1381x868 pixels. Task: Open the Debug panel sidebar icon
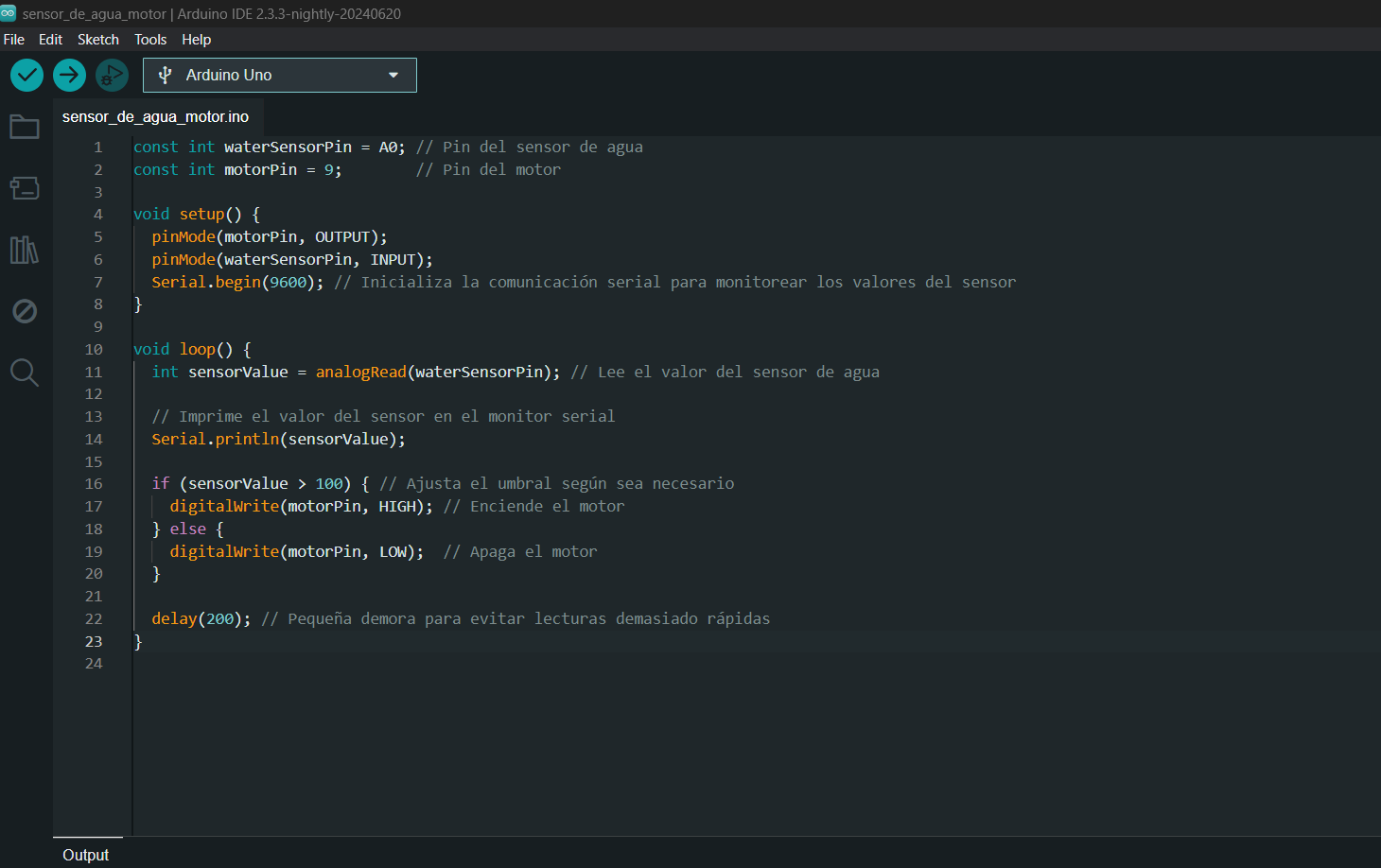(25, 311)
